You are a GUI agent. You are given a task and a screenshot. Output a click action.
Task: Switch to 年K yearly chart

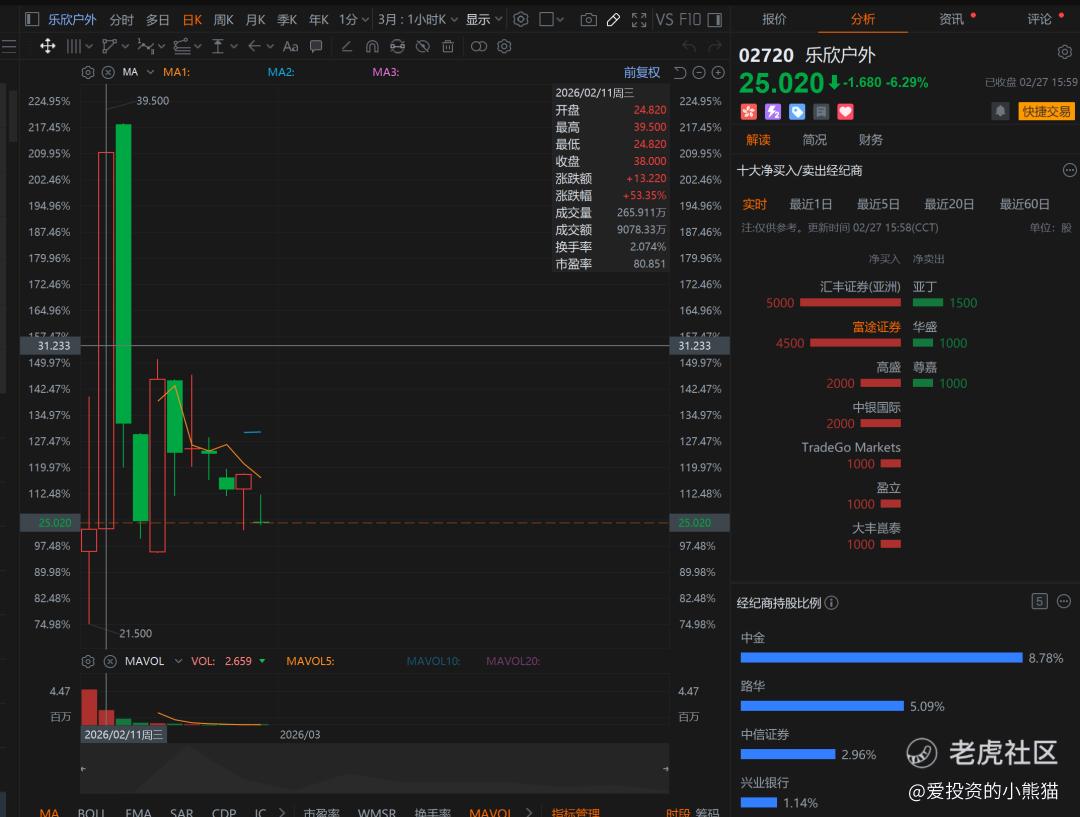pos(318,19)
